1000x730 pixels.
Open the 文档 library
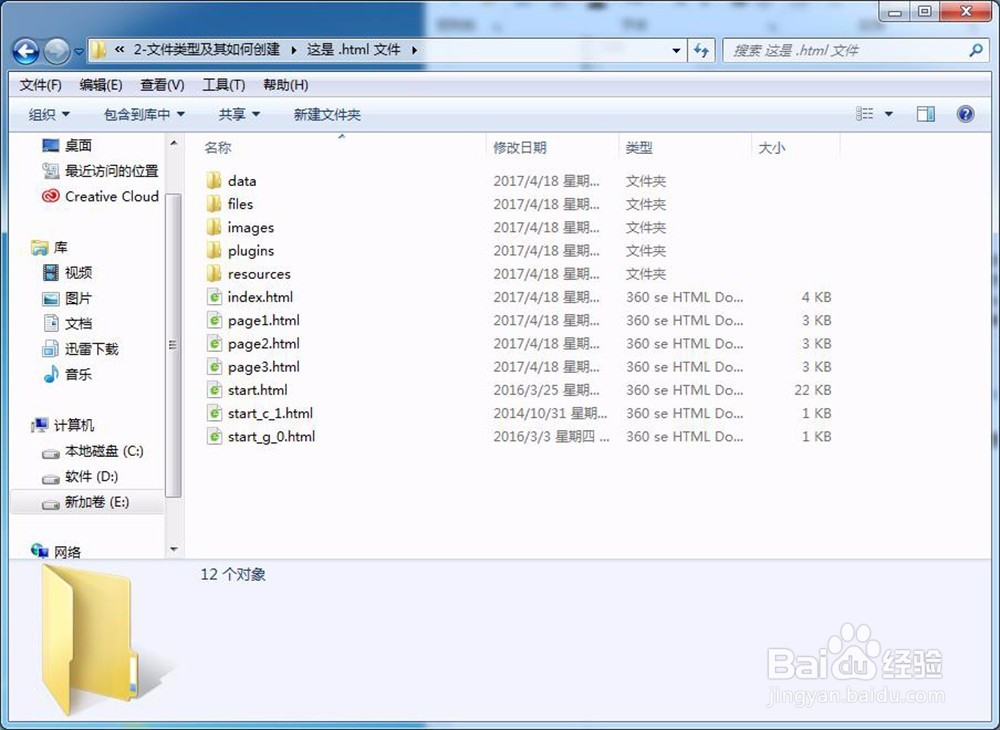(x=68, y=324)
